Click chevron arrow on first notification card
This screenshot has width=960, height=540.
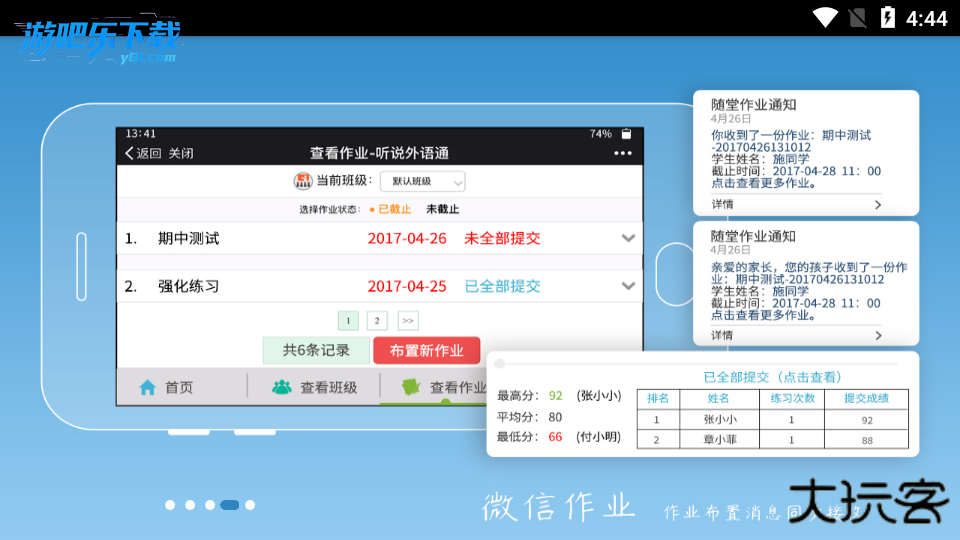878,204
